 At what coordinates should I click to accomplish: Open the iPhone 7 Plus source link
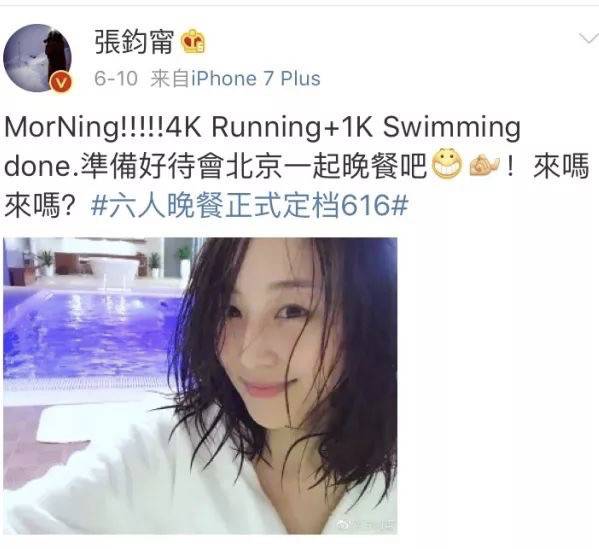(x=256, y=79)
